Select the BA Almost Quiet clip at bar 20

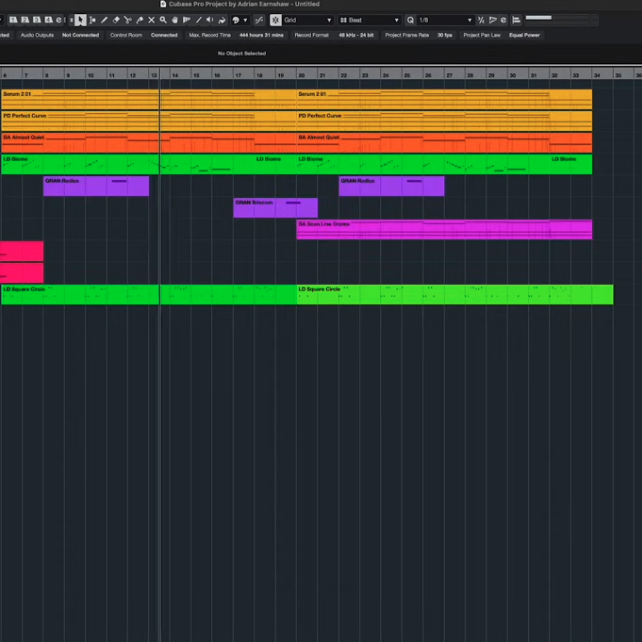click(444, 143)
